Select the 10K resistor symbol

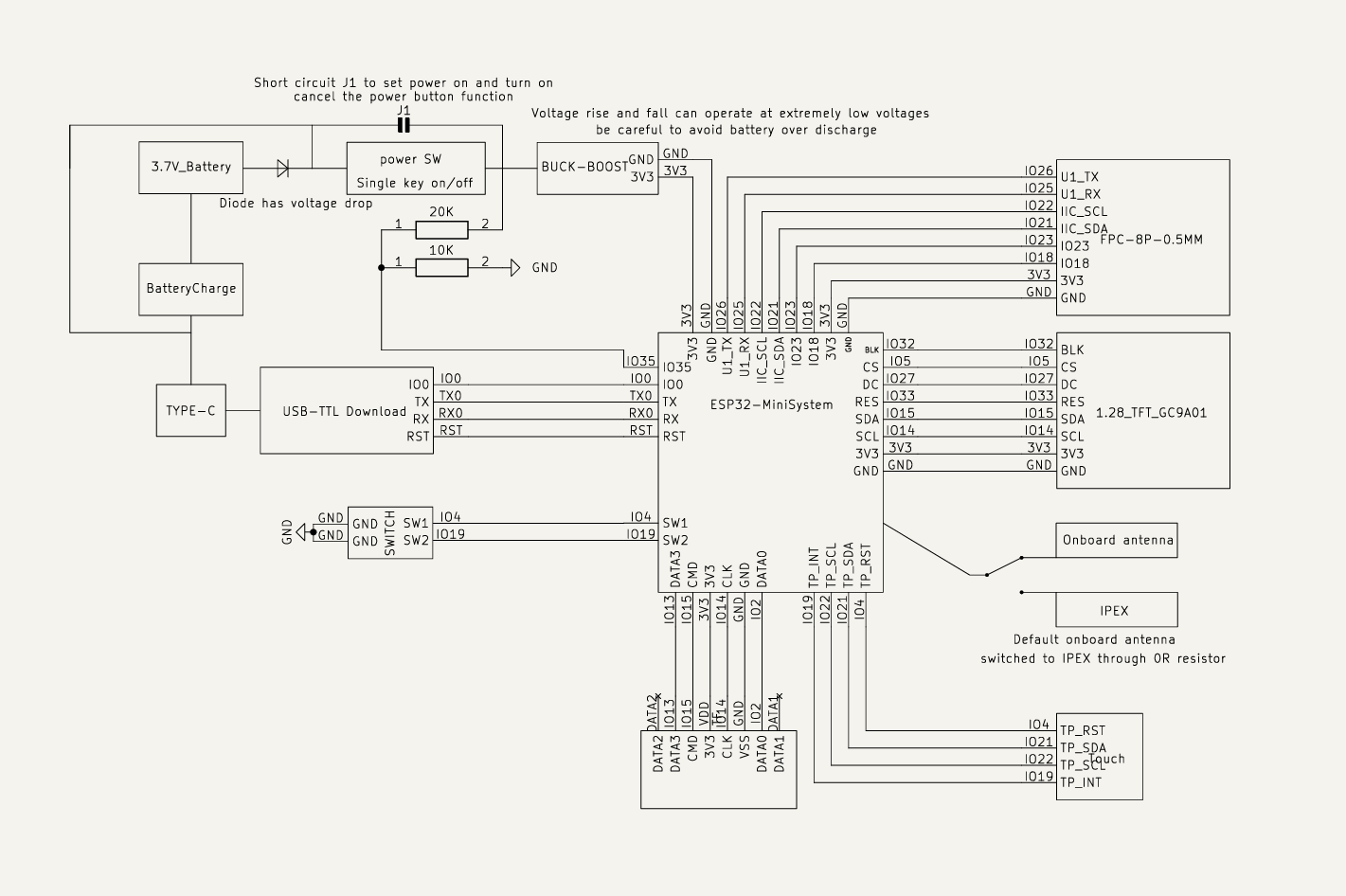[441, 268]
